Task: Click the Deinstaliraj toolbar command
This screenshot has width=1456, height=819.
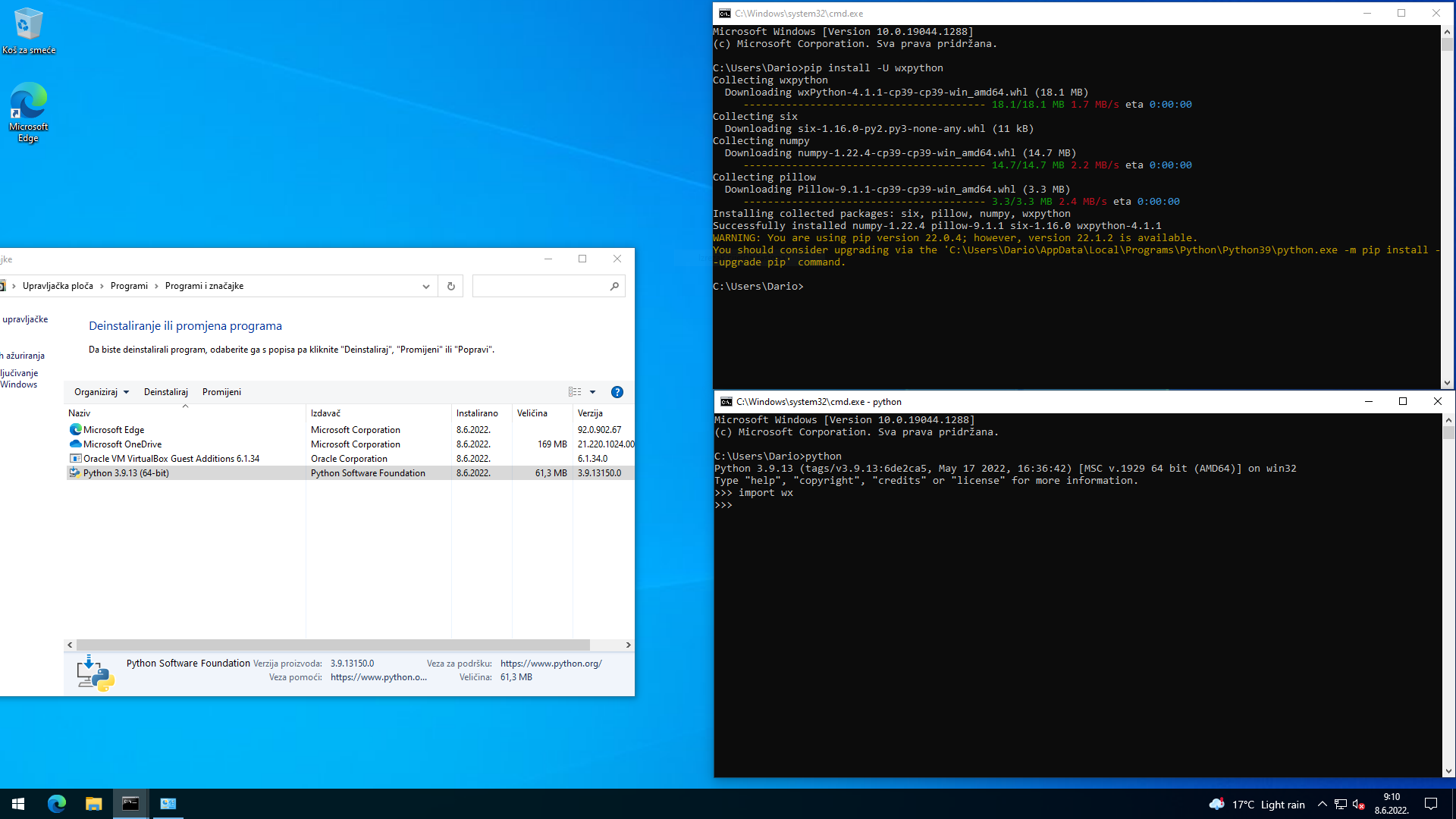Action: [x=165, y=392]
